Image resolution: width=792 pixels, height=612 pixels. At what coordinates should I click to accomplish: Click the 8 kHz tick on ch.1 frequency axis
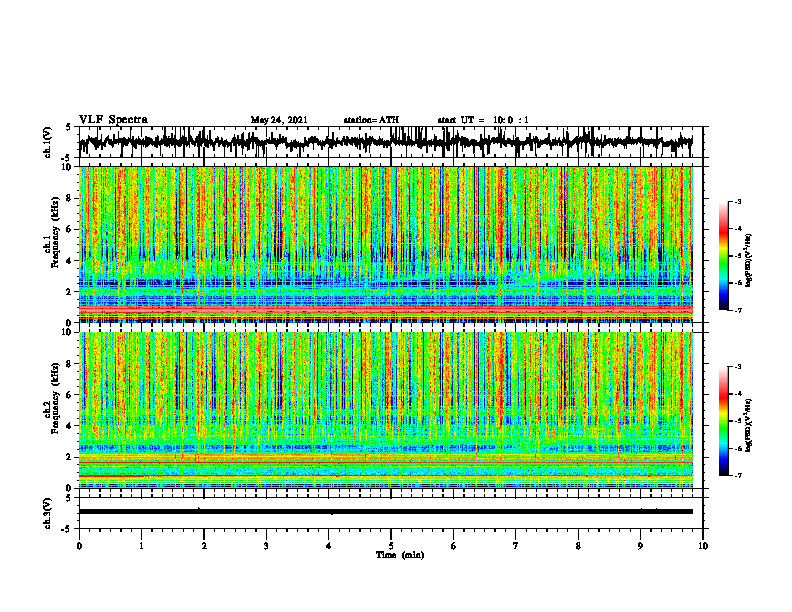tap(69, 198)
